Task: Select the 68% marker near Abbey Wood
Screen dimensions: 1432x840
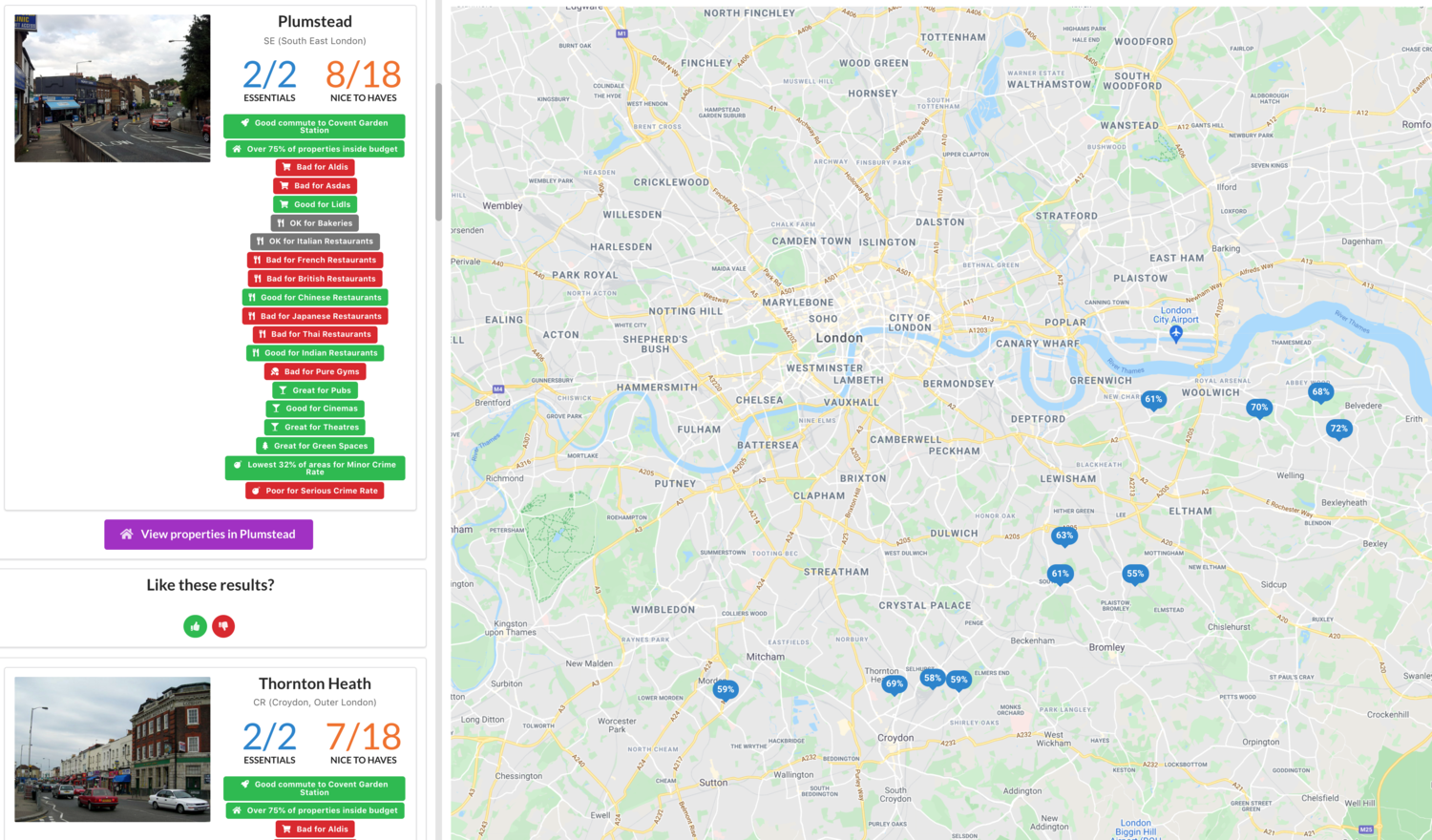Action: coord(1320,393)
